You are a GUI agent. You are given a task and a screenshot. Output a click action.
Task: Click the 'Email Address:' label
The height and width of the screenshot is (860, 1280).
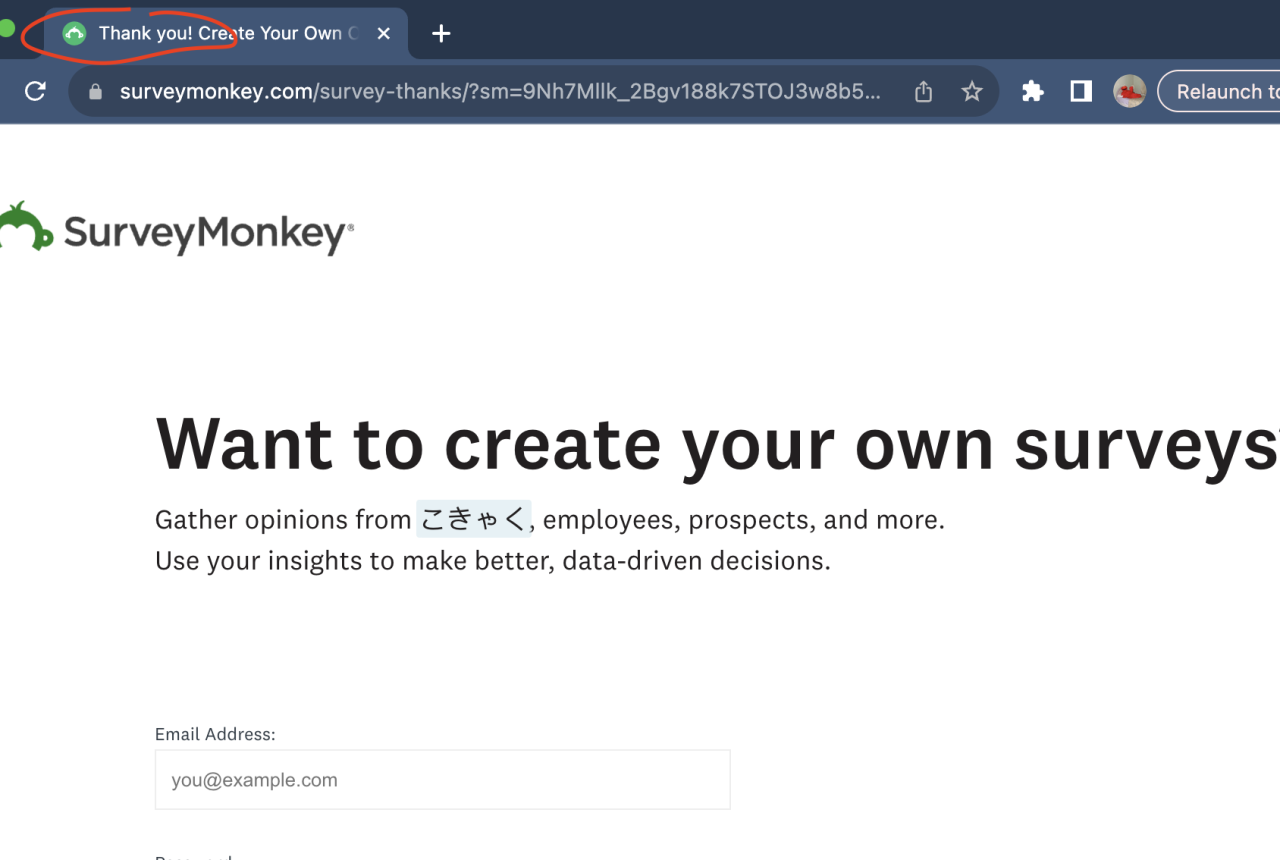(x=215, y=734)
